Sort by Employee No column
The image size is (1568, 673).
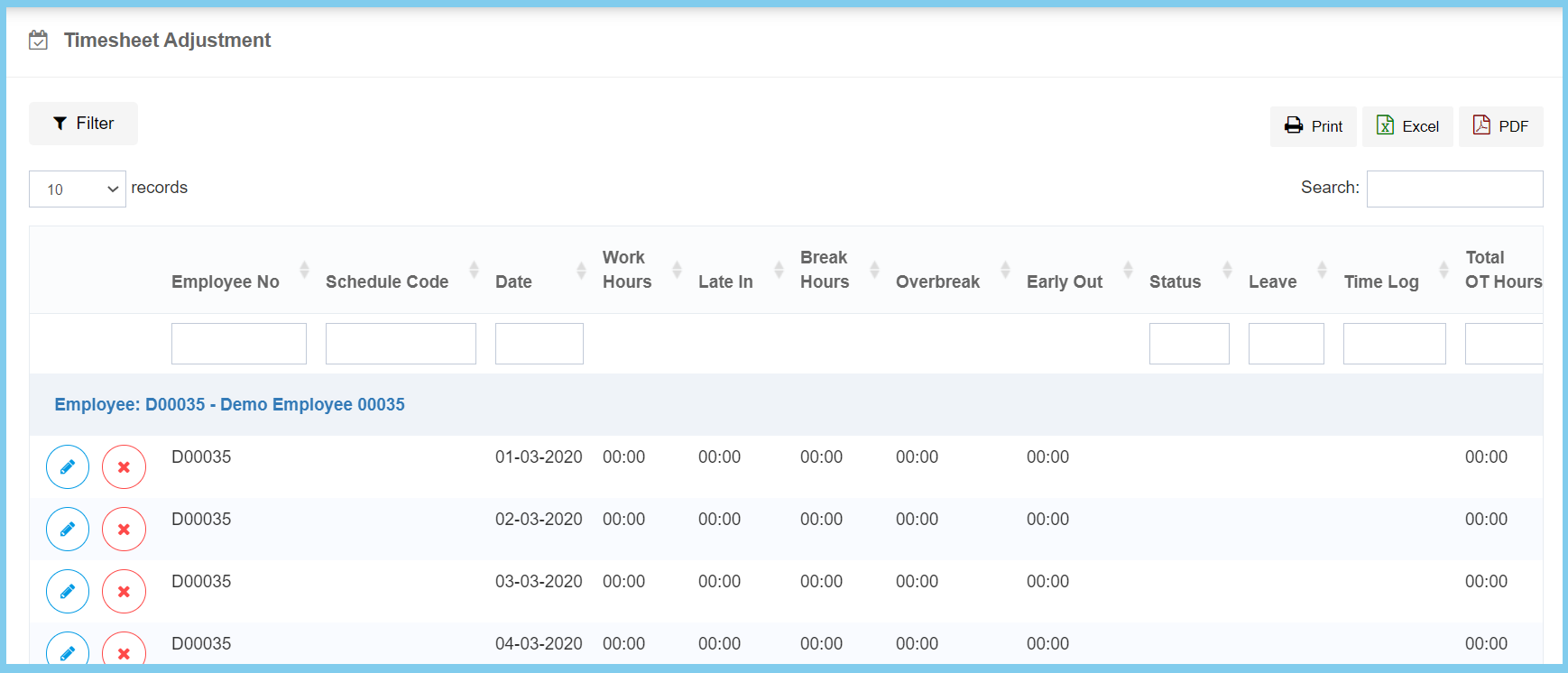pos(226,281)
